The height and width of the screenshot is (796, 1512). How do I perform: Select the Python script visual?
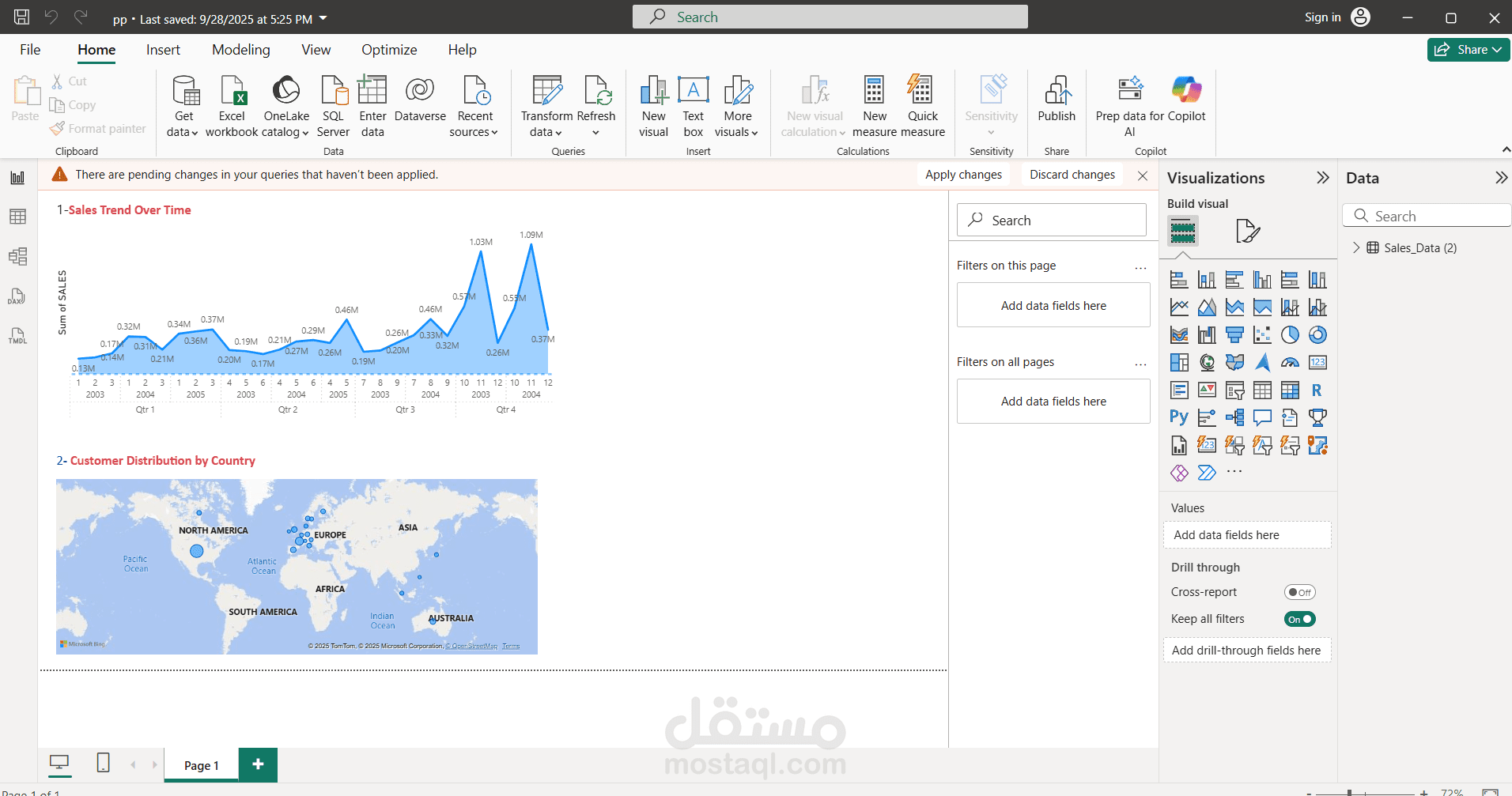(1179, 417)
